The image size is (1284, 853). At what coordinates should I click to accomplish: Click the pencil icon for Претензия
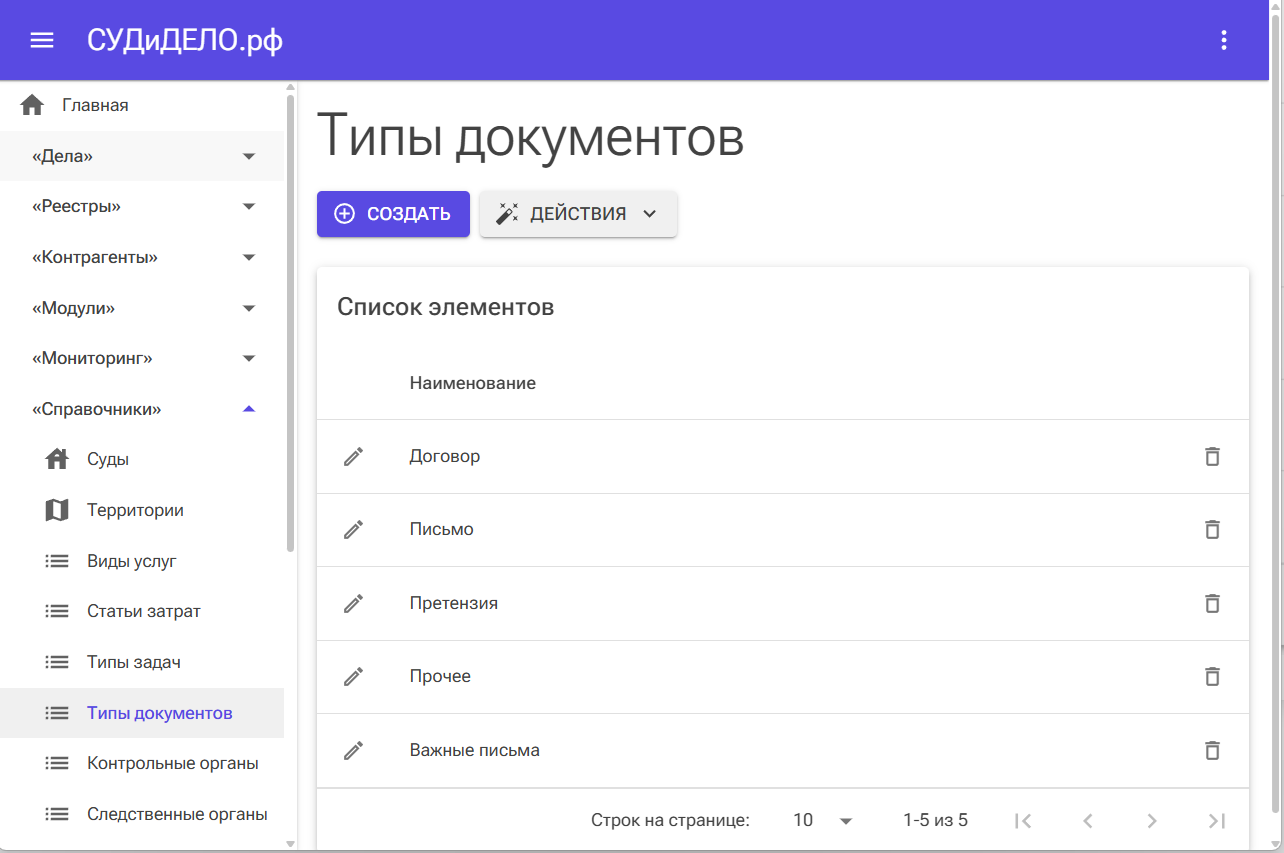[353, 604]
